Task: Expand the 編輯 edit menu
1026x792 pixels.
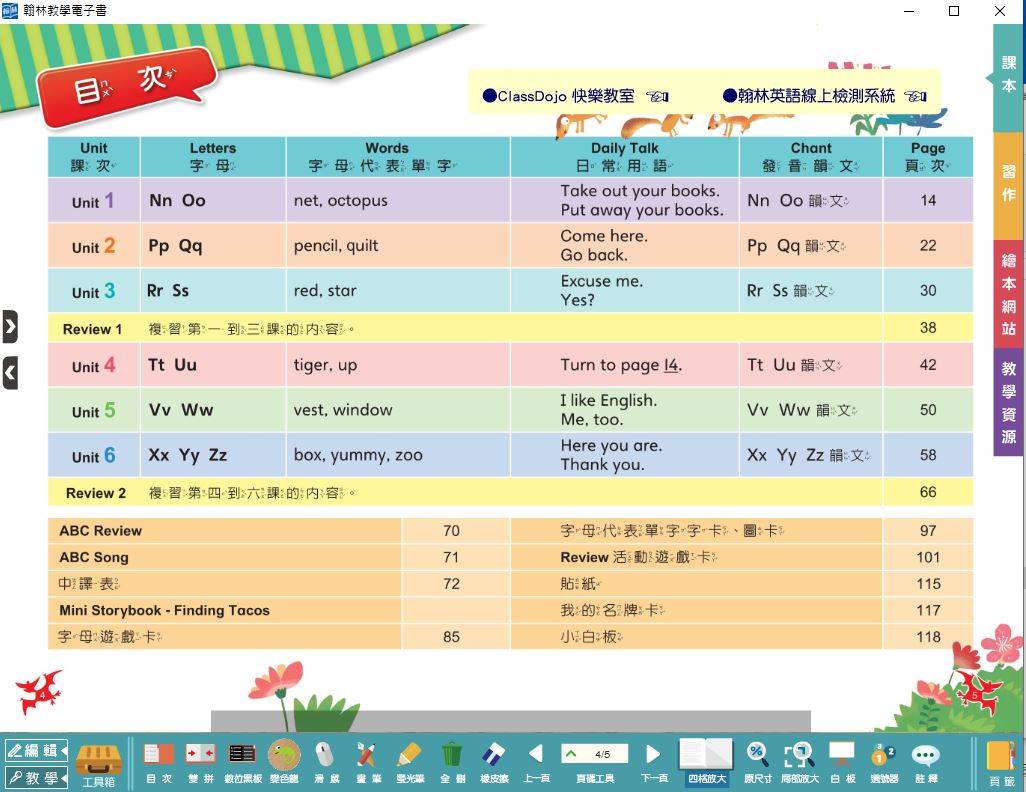Action: [x=36, y=750]
